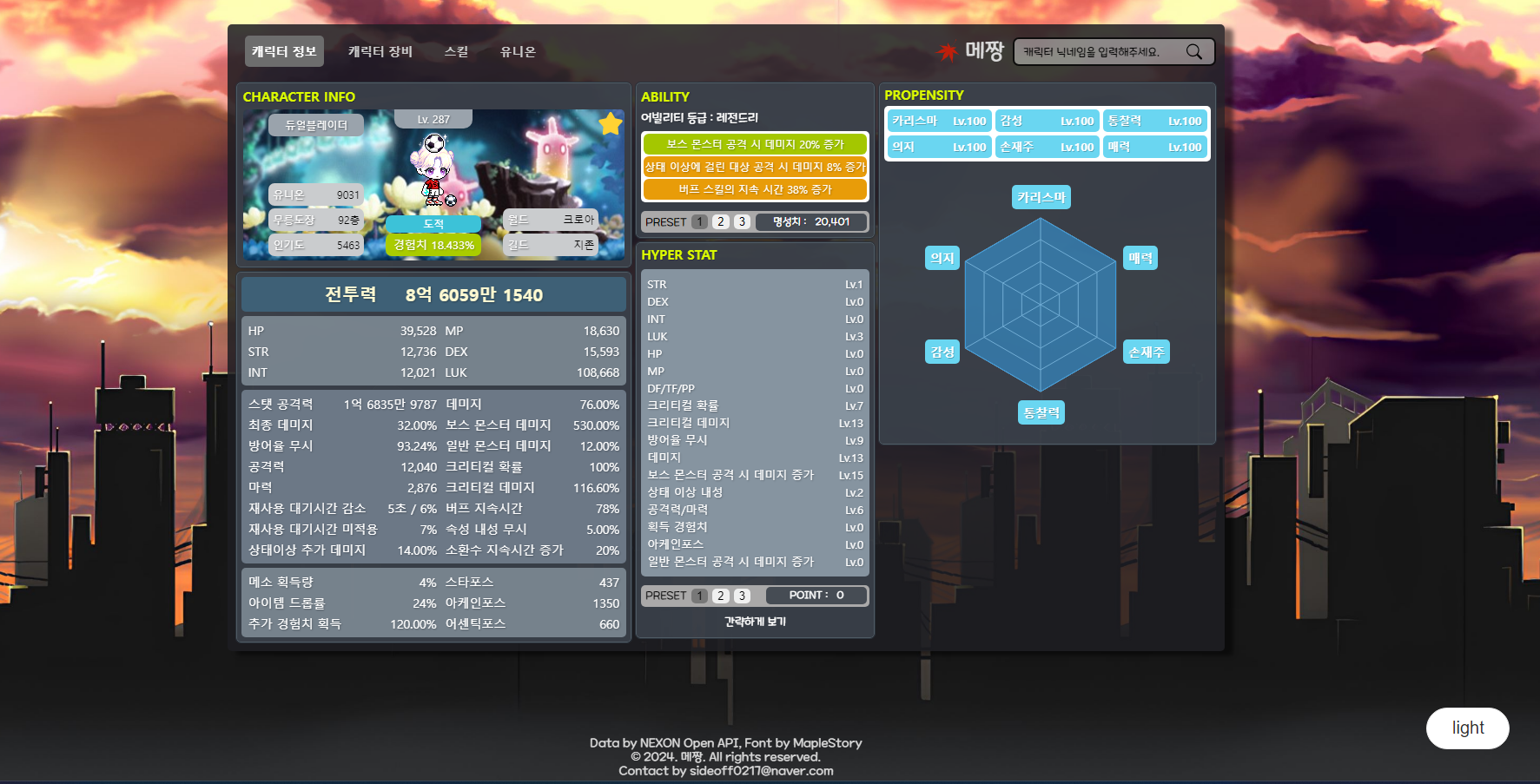The image size is (1540, 784).
Task: Click the 의지 Lv.100 propensity badge
Action: 939,148
